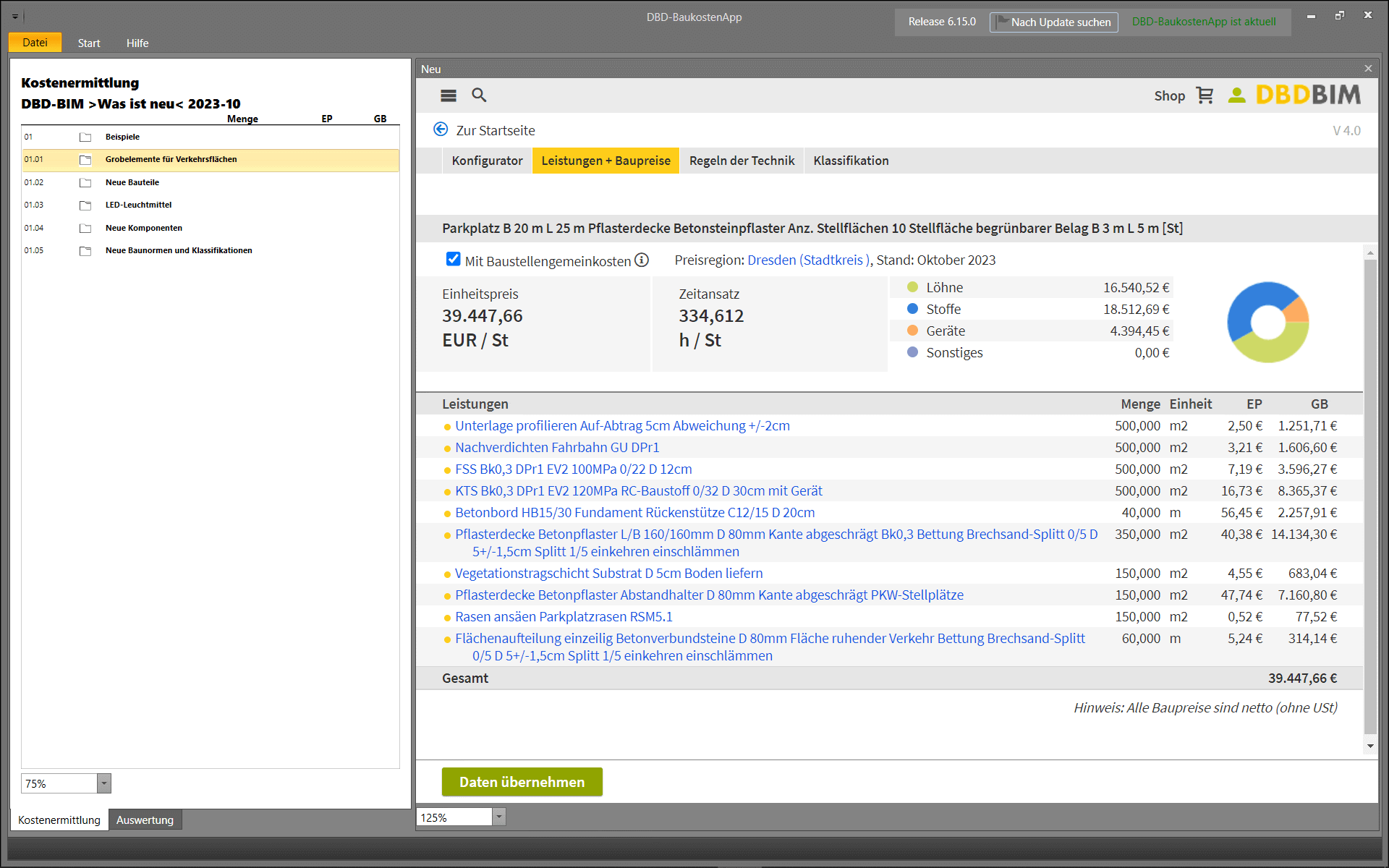Click the Gesamt total 39.447,66 €

coord(1302,678)
